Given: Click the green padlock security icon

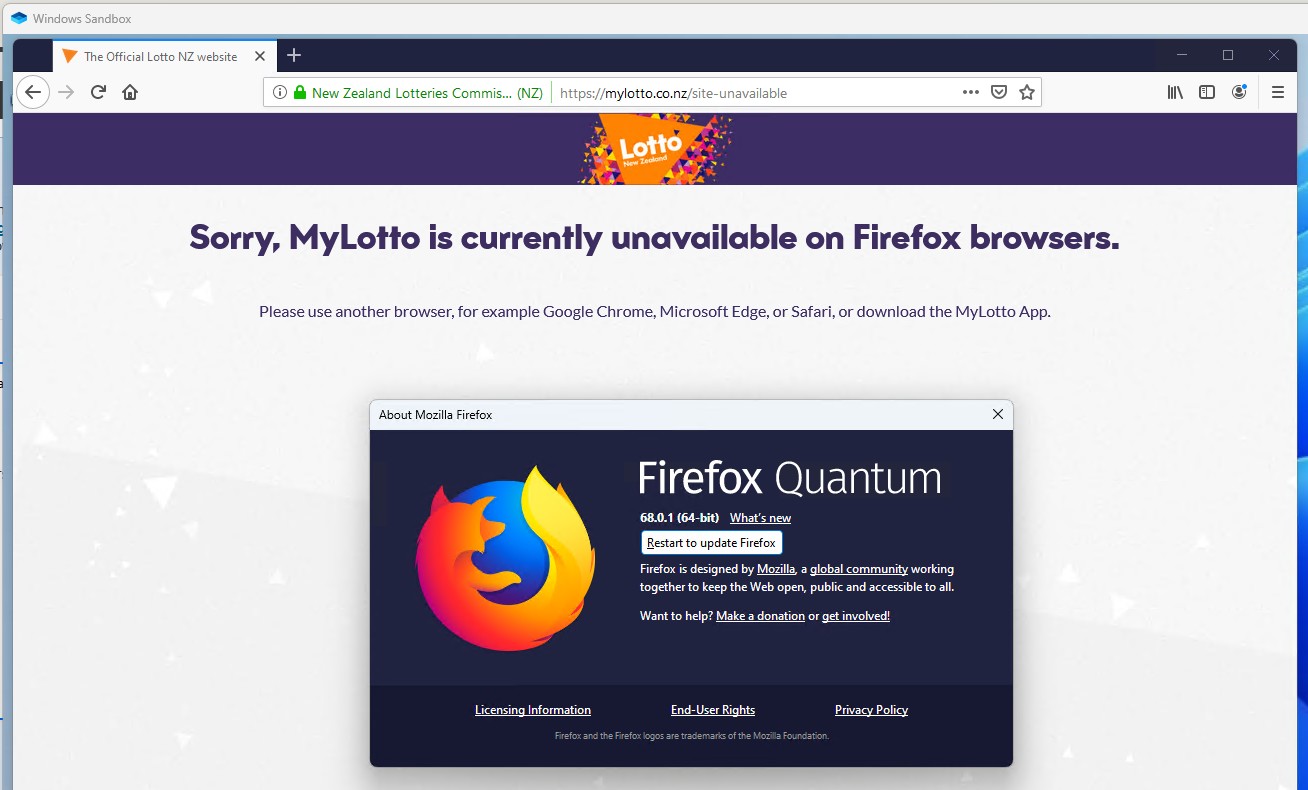Looking at the screenshot, I should pyautogui.click(x=299, y=93).
